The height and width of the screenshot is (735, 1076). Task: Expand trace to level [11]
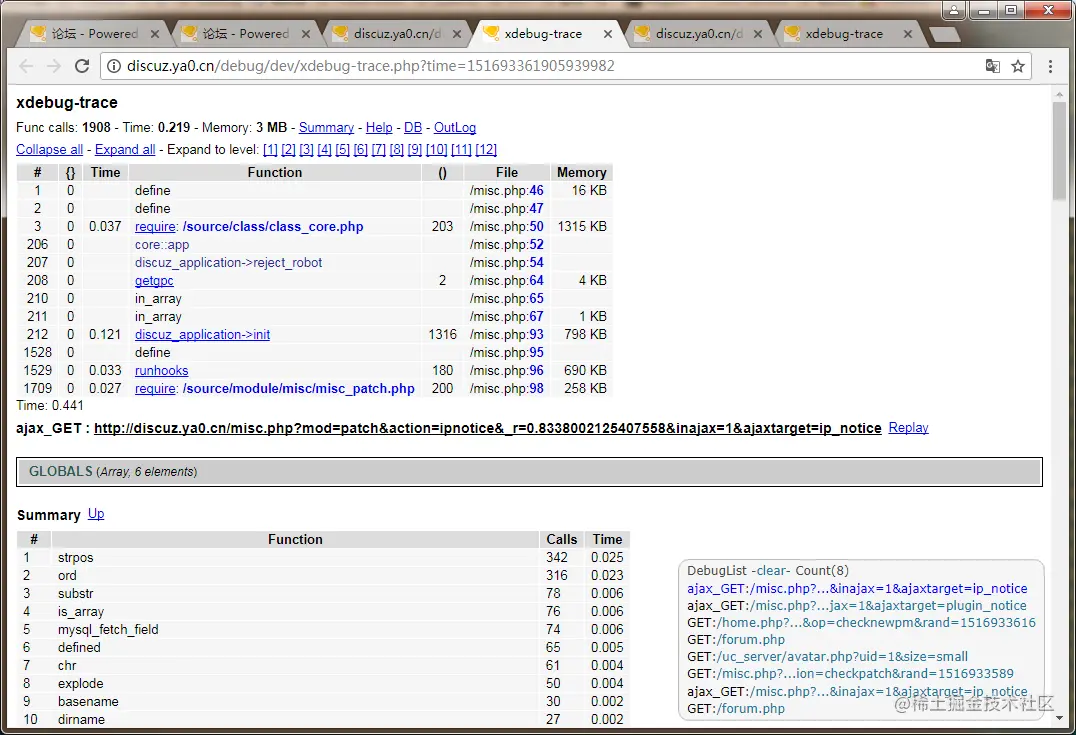click(461, 150)
